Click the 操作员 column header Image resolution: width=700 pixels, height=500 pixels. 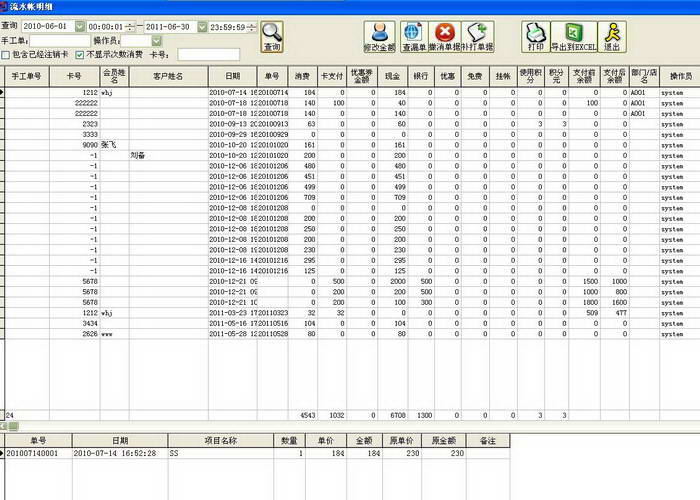[x=681, y=76]
